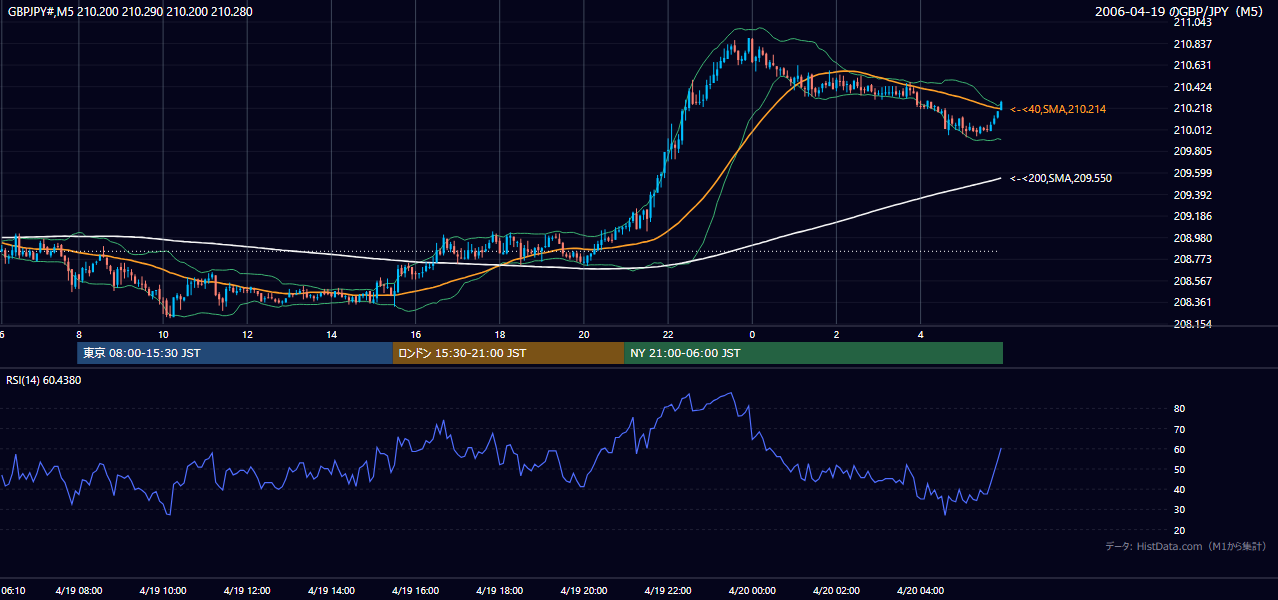The image size is (1278, 600).
Task: Click the 4/19 20:00 time label
Action: [x=583, y=591]
